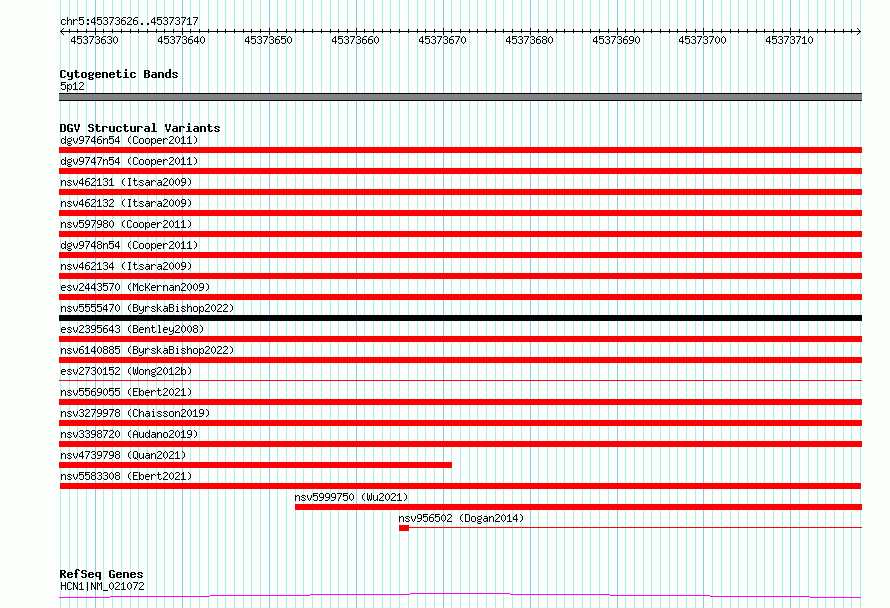Screen dimensions: 890x608
Task: Click ruler position 45373700
Action: 702,40
